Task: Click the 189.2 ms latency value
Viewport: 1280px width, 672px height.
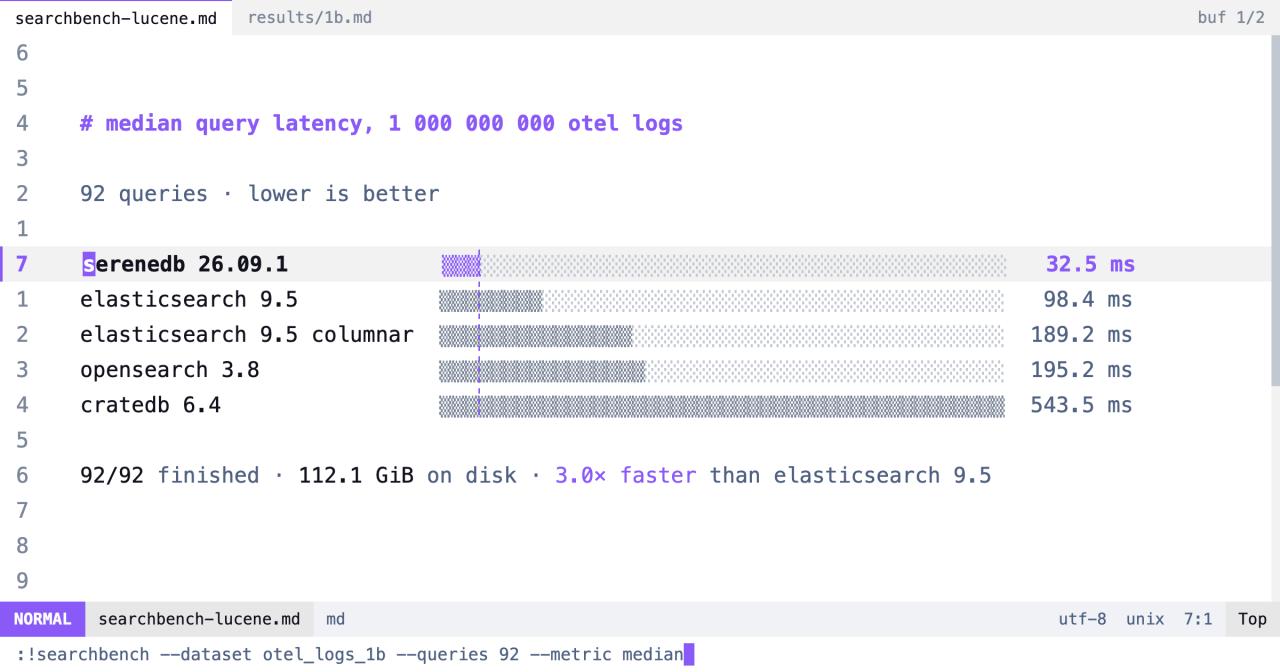Action: tap(1082, 335)
